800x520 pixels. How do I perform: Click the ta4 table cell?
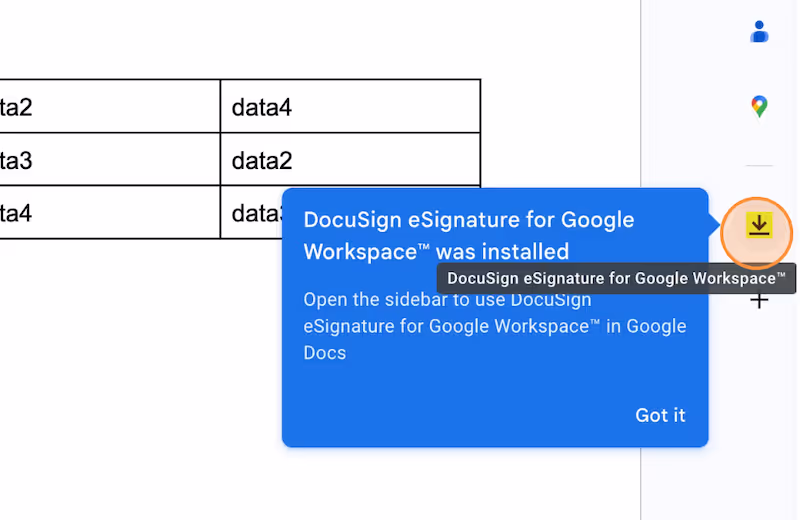pos(110,213)
